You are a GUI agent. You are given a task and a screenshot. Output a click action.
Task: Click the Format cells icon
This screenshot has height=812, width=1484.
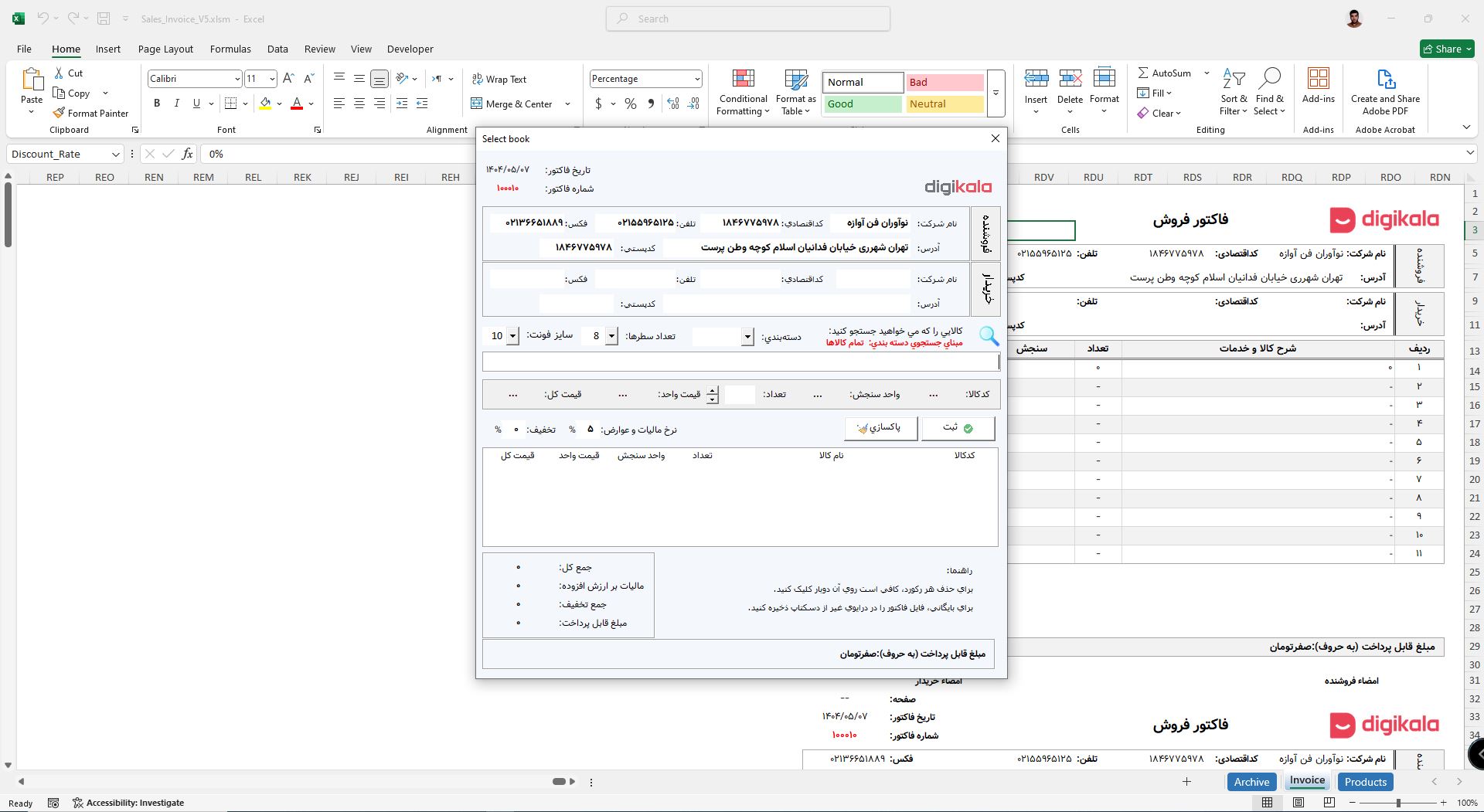(x=1104, y=79)
